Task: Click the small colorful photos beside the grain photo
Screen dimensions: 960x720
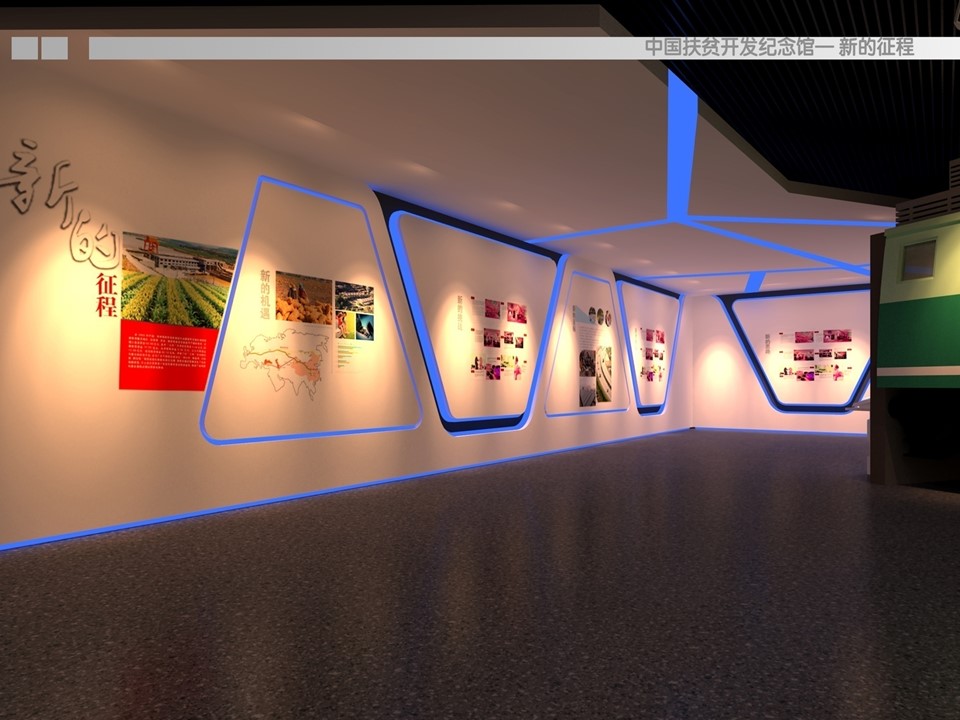Action: click(354, 310)
